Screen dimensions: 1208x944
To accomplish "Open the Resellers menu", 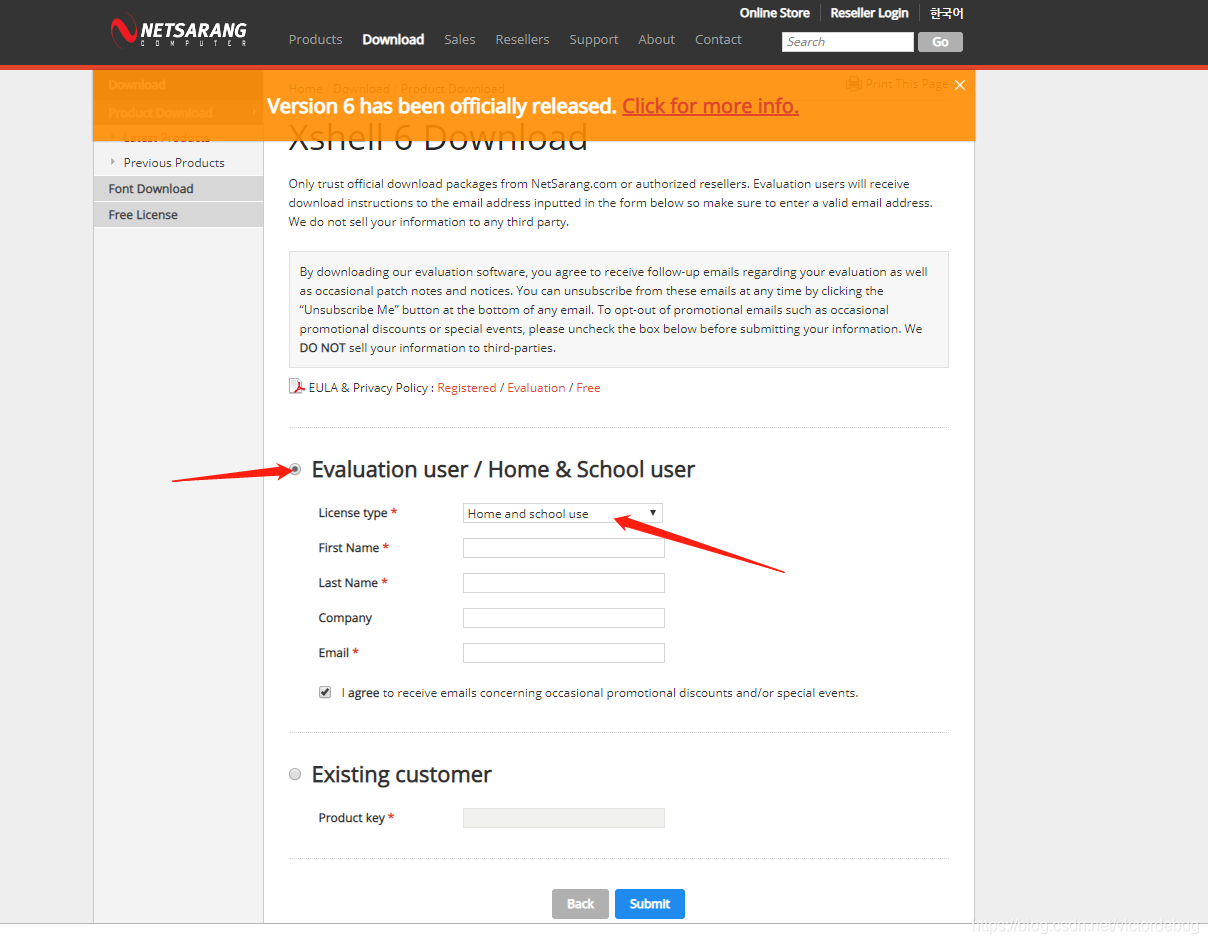I will [x=522, y=40].
